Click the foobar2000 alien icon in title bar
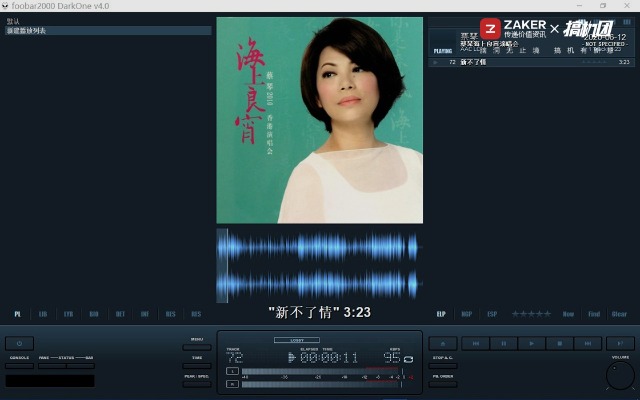This screenshot has height=400, width=640. (5, 6)
